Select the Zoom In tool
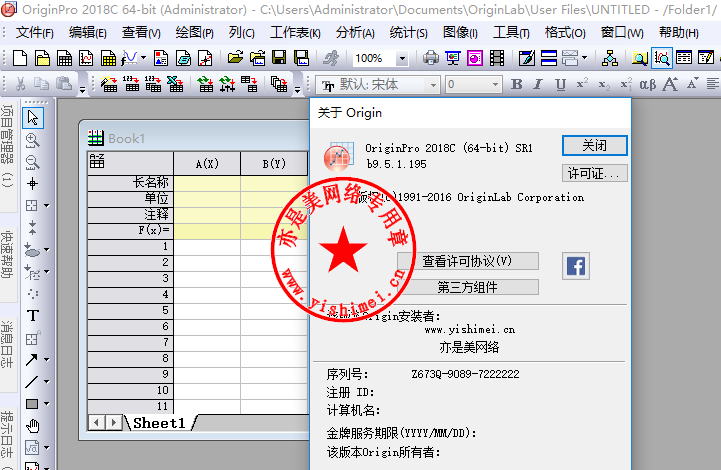 point(32,140)
